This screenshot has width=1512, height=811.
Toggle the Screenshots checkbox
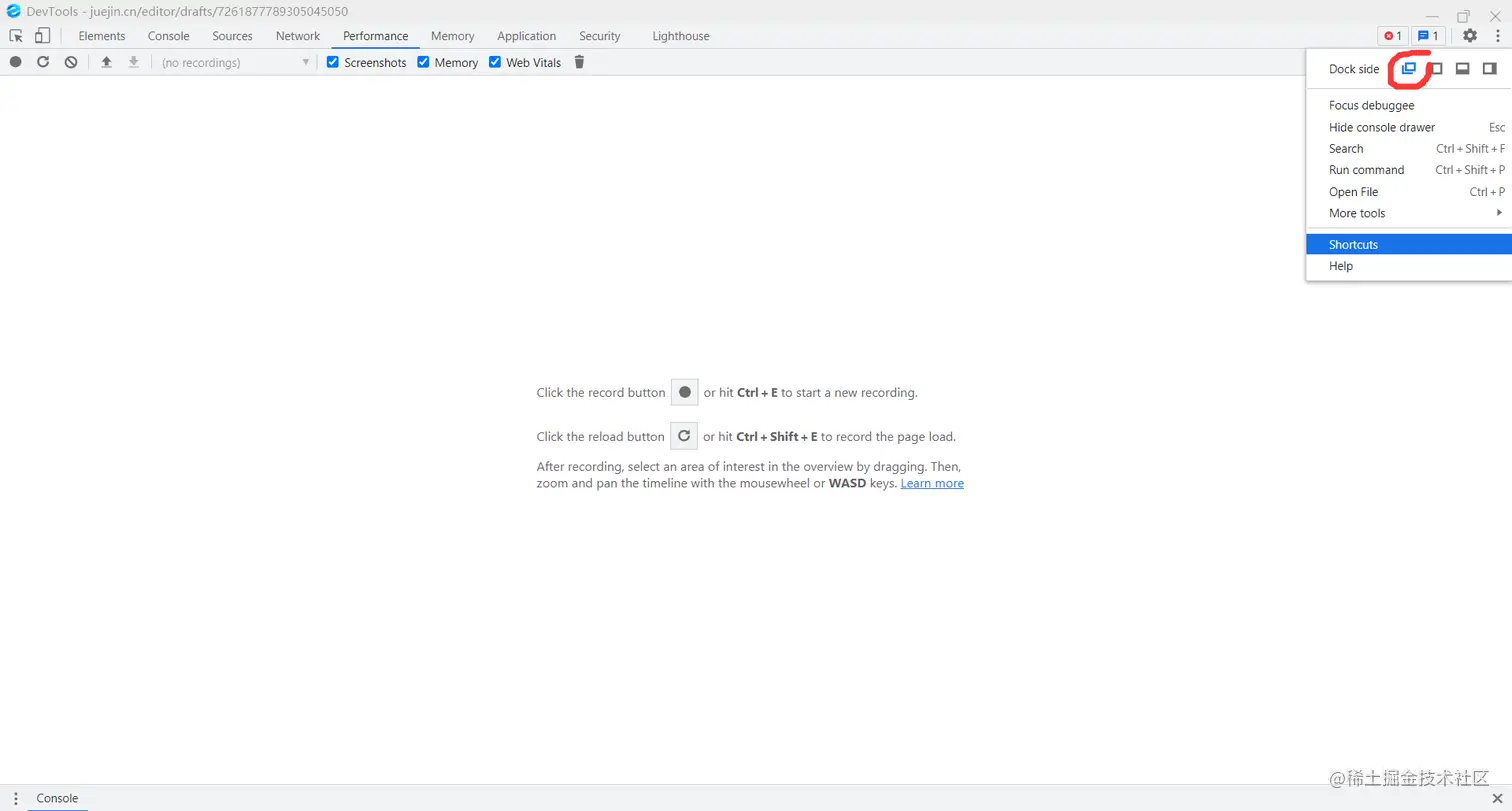pos(334,62)
